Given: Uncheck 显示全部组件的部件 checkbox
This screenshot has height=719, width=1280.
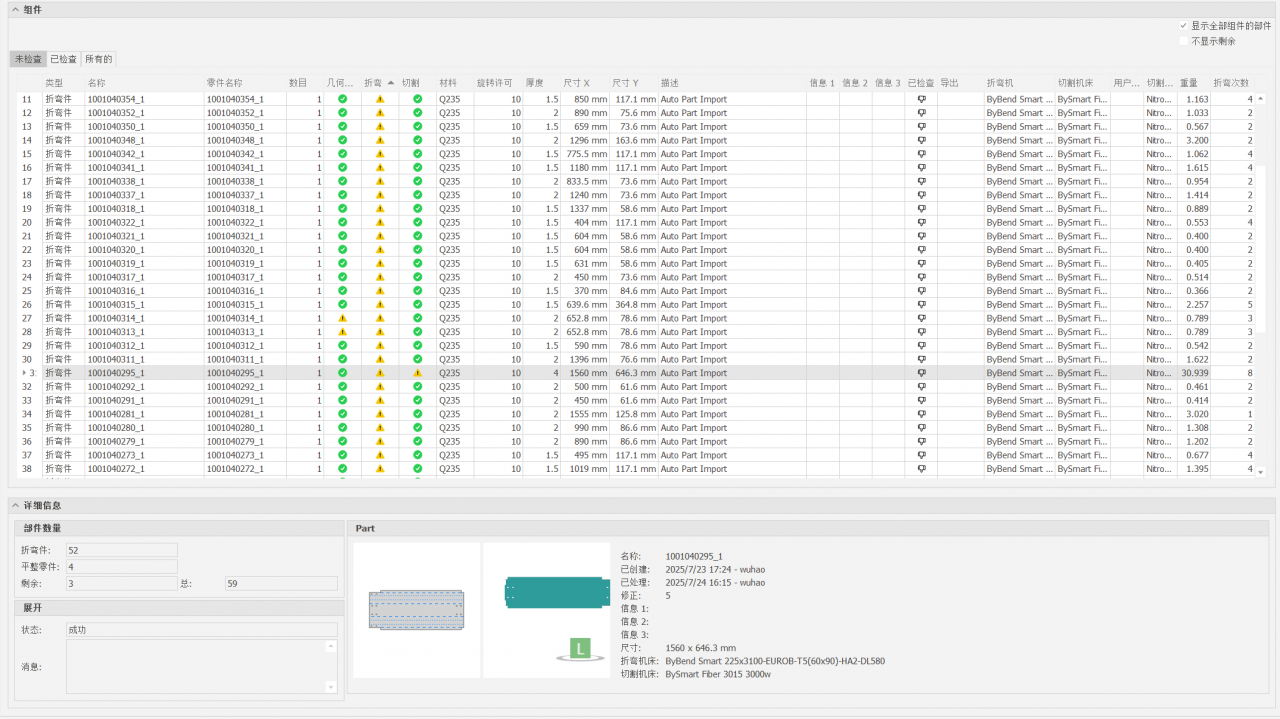Looking at the screenshot, I should [x=1184, y=25].
